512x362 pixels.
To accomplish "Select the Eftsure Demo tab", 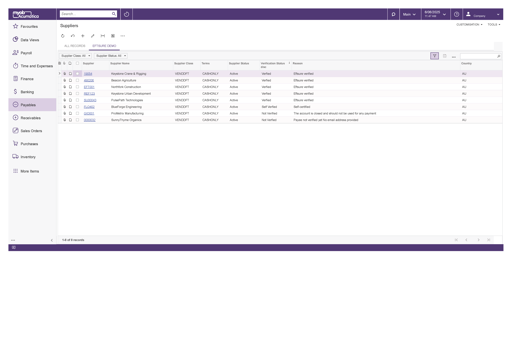I will point(104,46).
